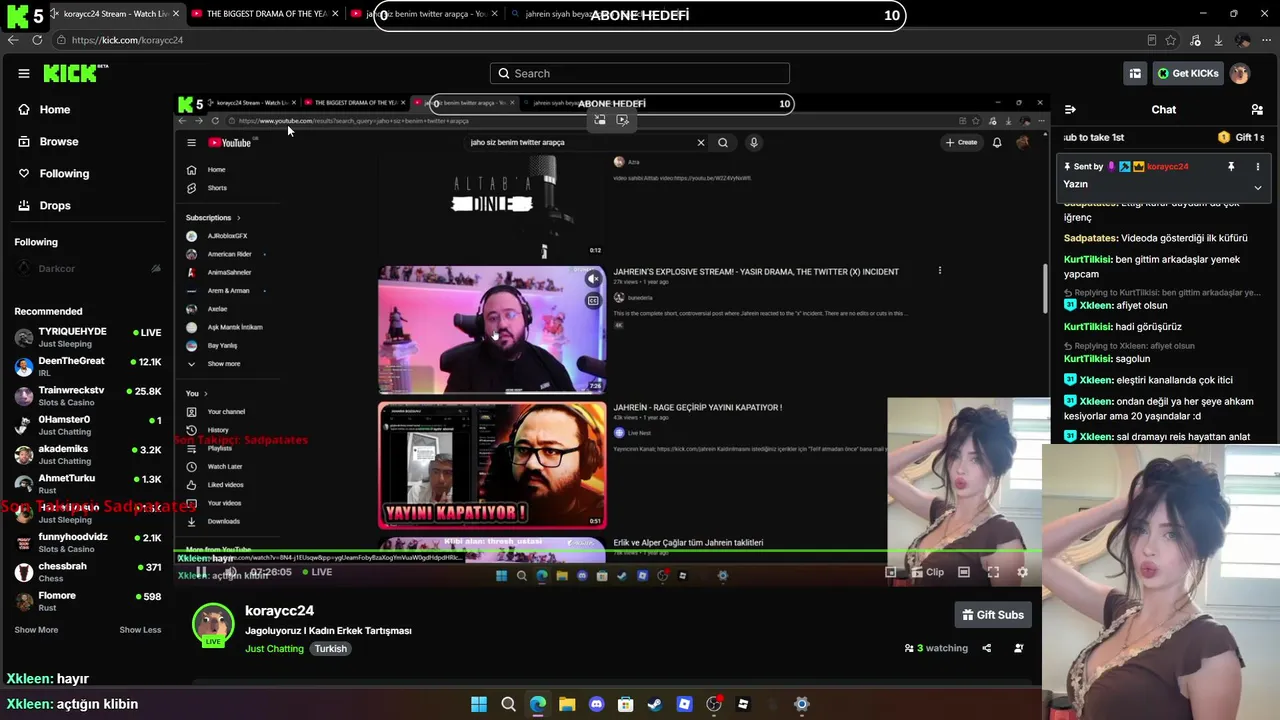Open recommended channel TYRIQUEHYDE
The width and height of the screenshot is (1280, 720).
[88, 337]
